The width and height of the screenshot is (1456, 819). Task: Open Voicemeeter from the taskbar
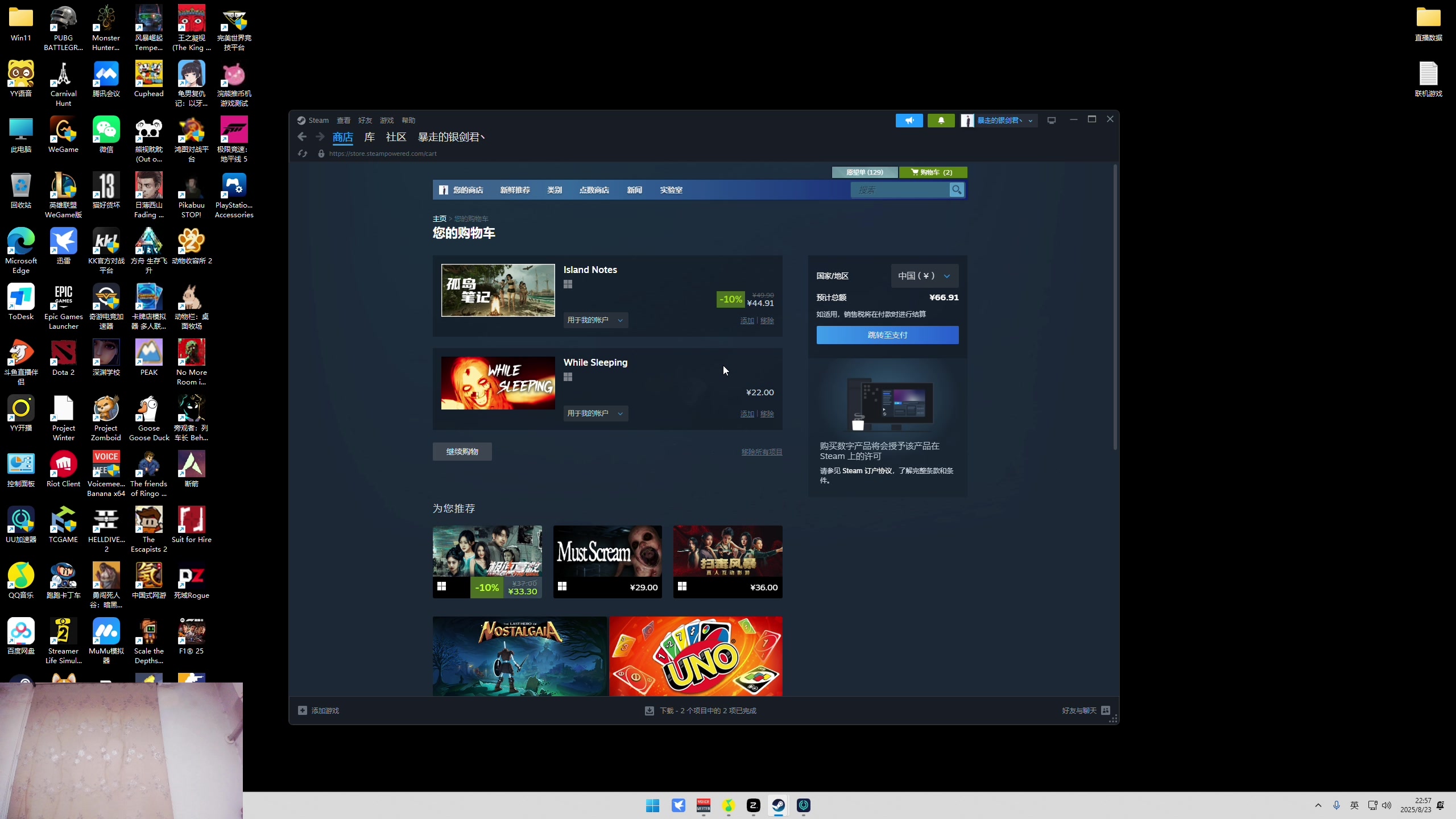point(704,805)
